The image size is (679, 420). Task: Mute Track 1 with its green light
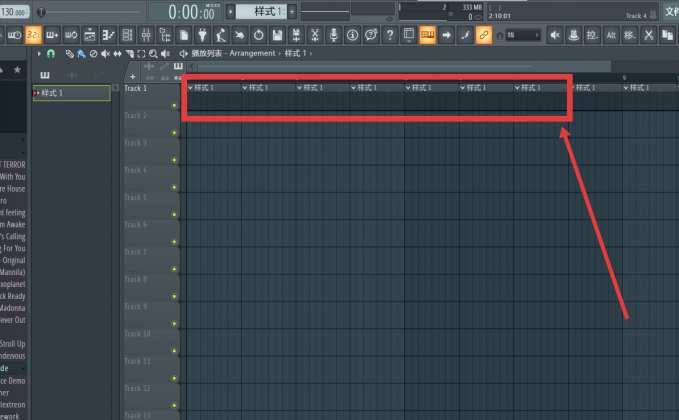(x=174, y=105)
